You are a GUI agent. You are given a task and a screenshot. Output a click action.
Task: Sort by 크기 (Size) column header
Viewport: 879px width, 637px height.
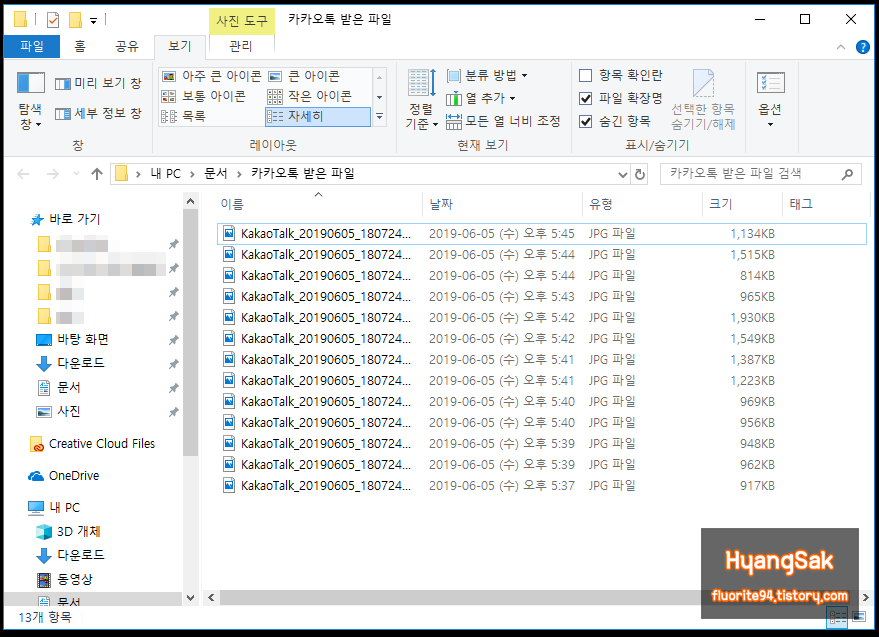[742, 205]
